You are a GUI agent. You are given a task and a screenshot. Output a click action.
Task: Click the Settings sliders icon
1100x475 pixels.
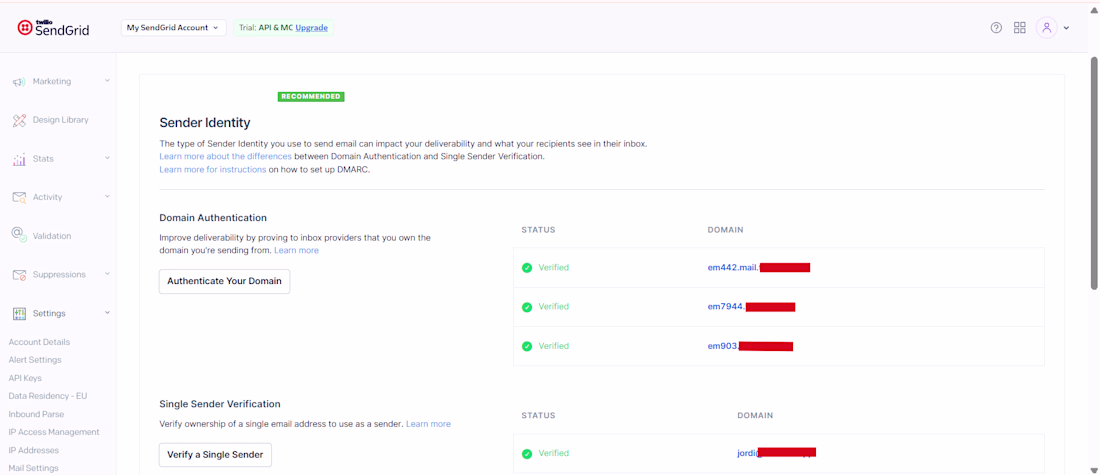point(20,314)
